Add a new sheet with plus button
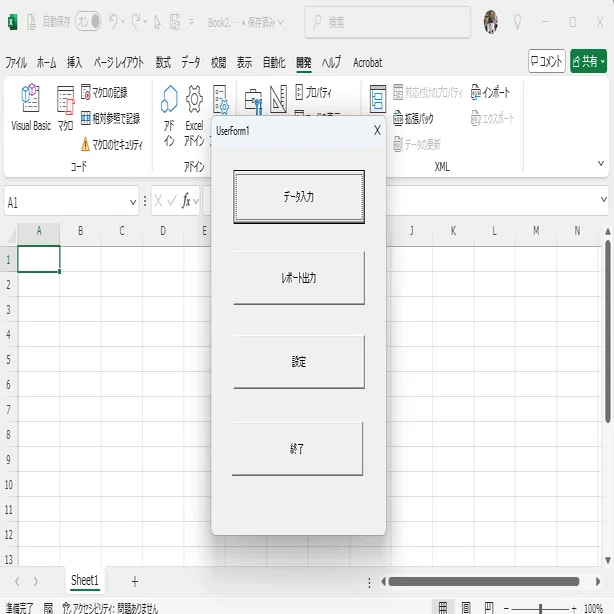 click(135, 581)
